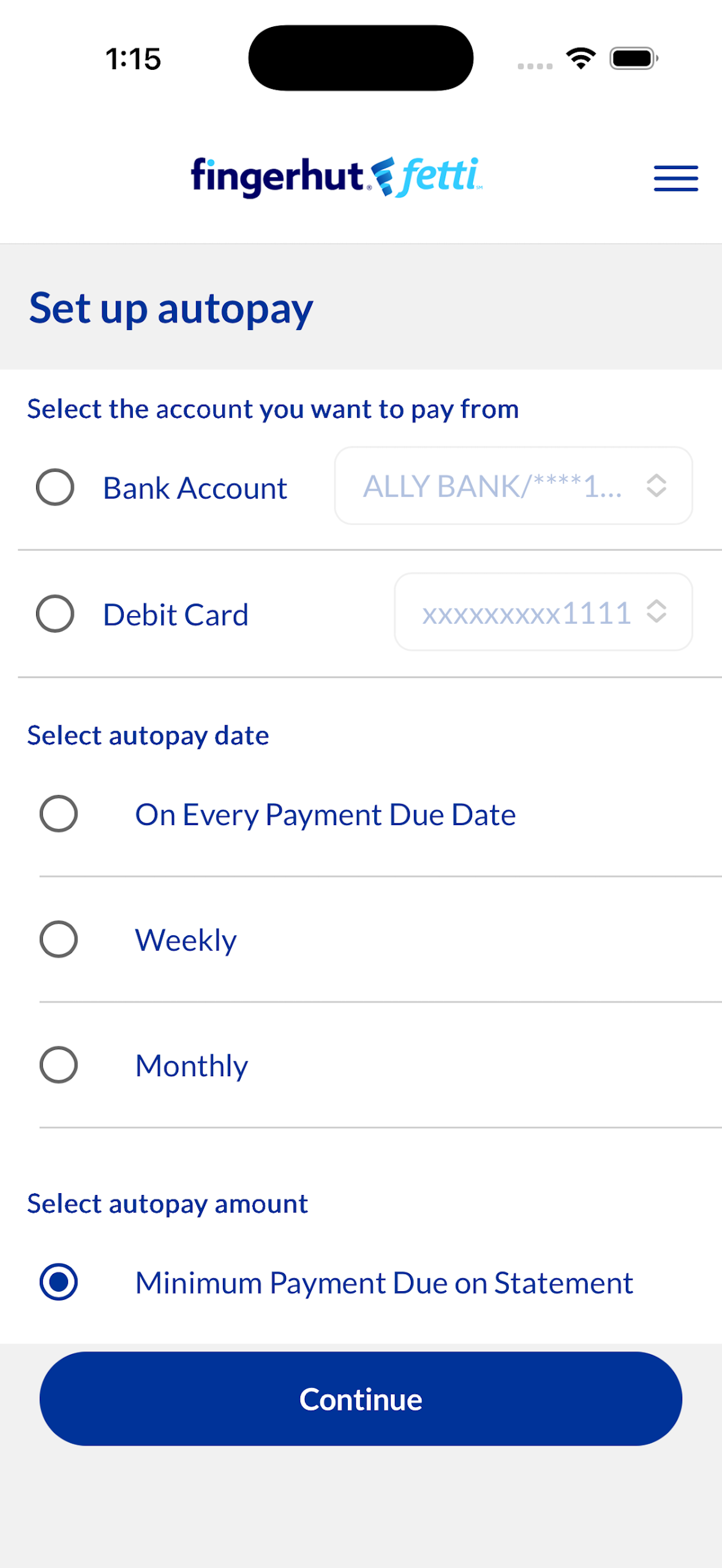Tap the up-down chevron on bank selector
The image size is (722, 1568).
coord(656,486)
